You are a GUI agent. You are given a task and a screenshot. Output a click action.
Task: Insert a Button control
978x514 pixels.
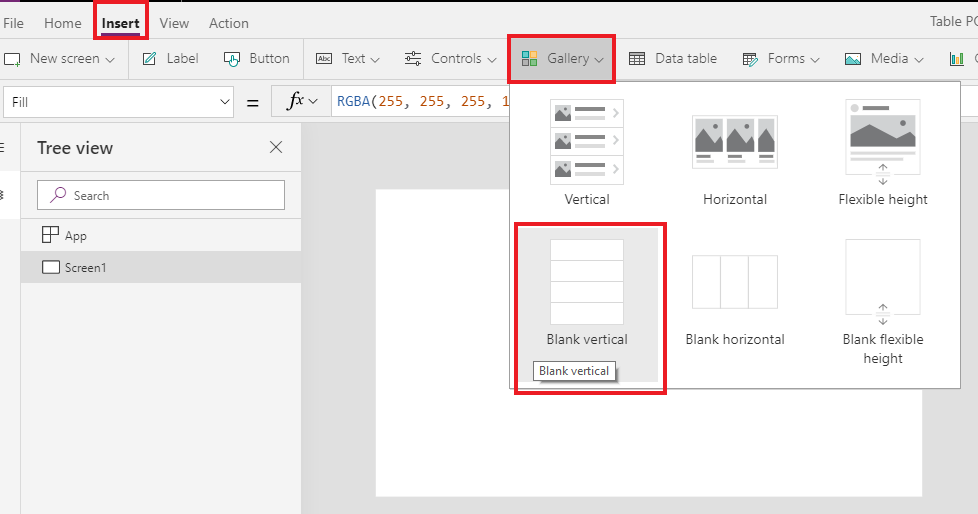click(x=256, y=59)
